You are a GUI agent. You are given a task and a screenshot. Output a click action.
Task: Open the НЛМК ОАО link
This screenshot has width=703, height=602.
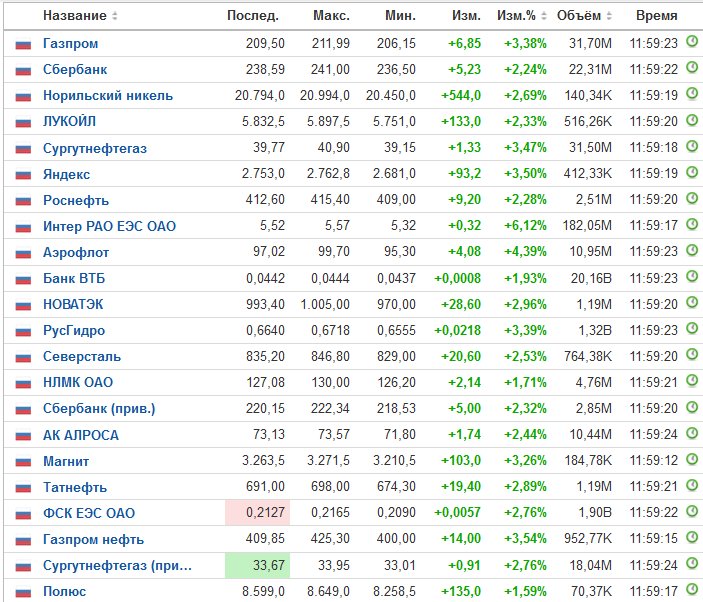pos(78,382)
